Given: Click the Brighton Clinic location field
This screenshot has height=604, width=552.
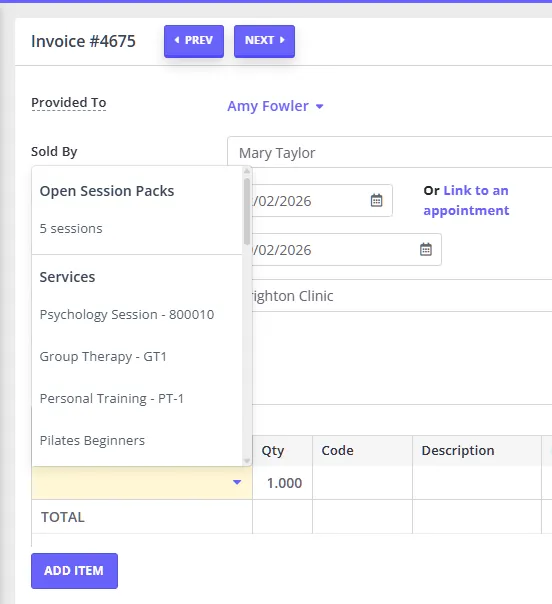Looking at the screenshot, I should point(402,295).
